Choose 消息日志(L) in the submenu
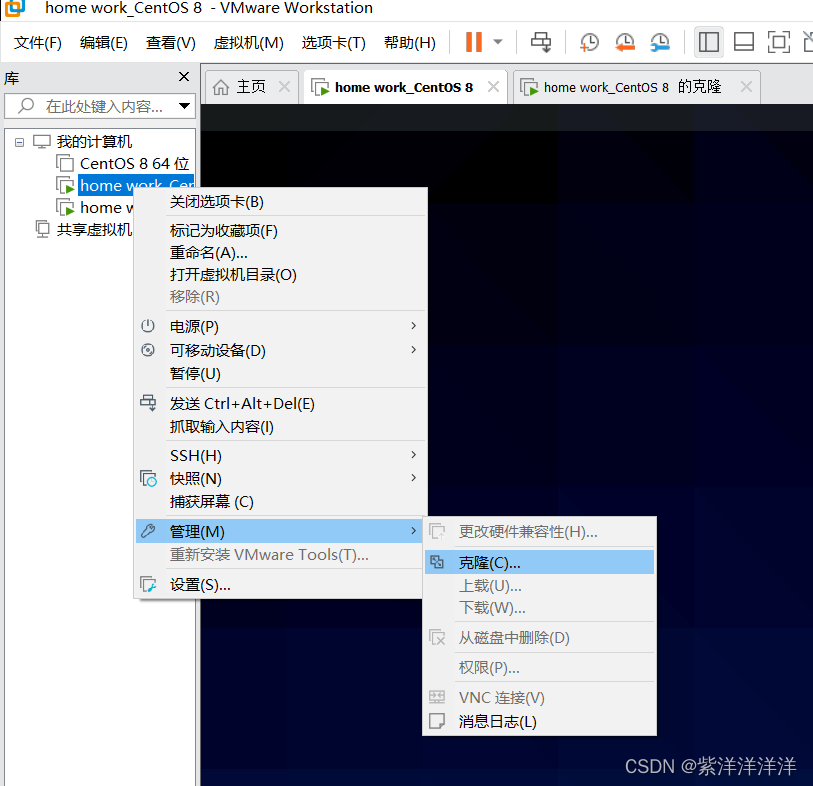Screen dimensions: 813x786 [498, 721]
